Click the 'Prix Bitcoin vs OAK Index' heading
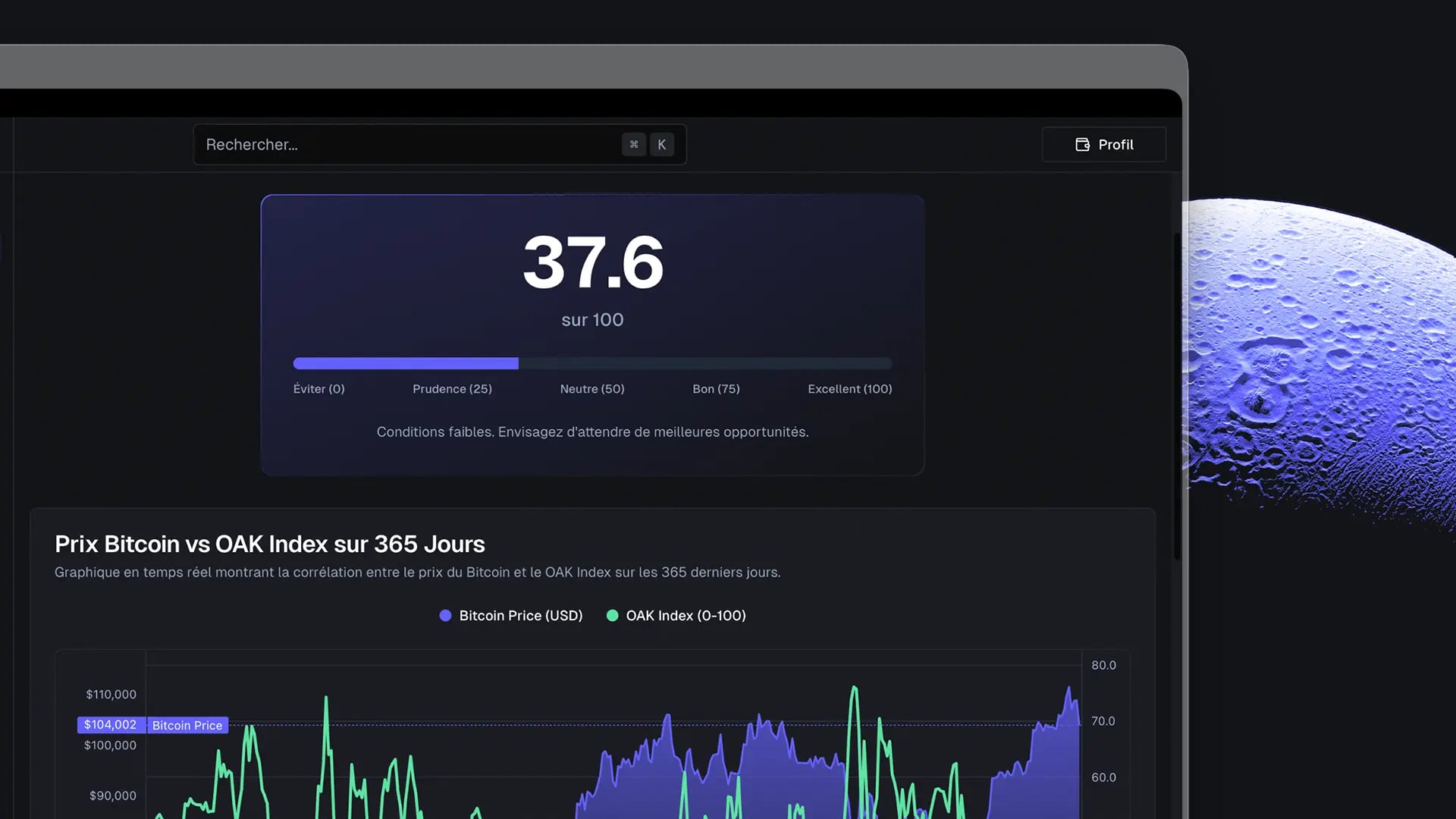This screenshot has height=819, width=1456. pyautogui.click(x=270, y=544)
